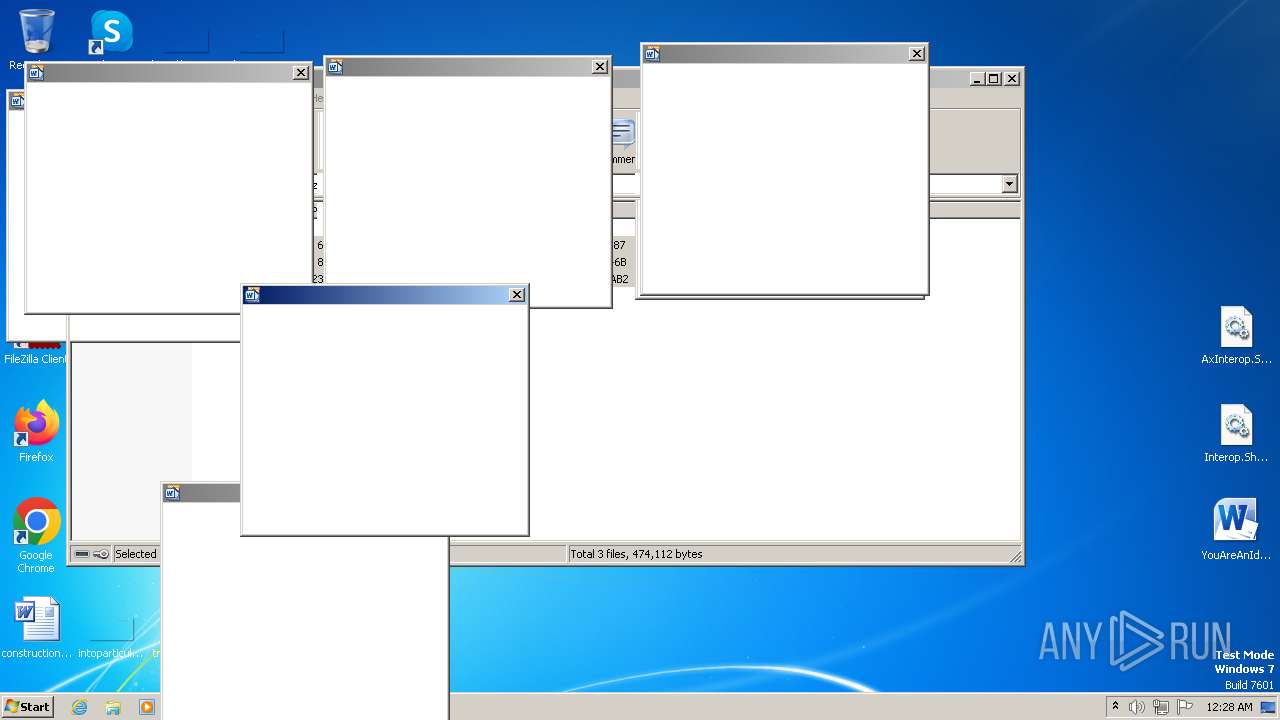1280x720 pixels.
Task: Open Internet Explorer from the taskbar
Action: (79, 707)
